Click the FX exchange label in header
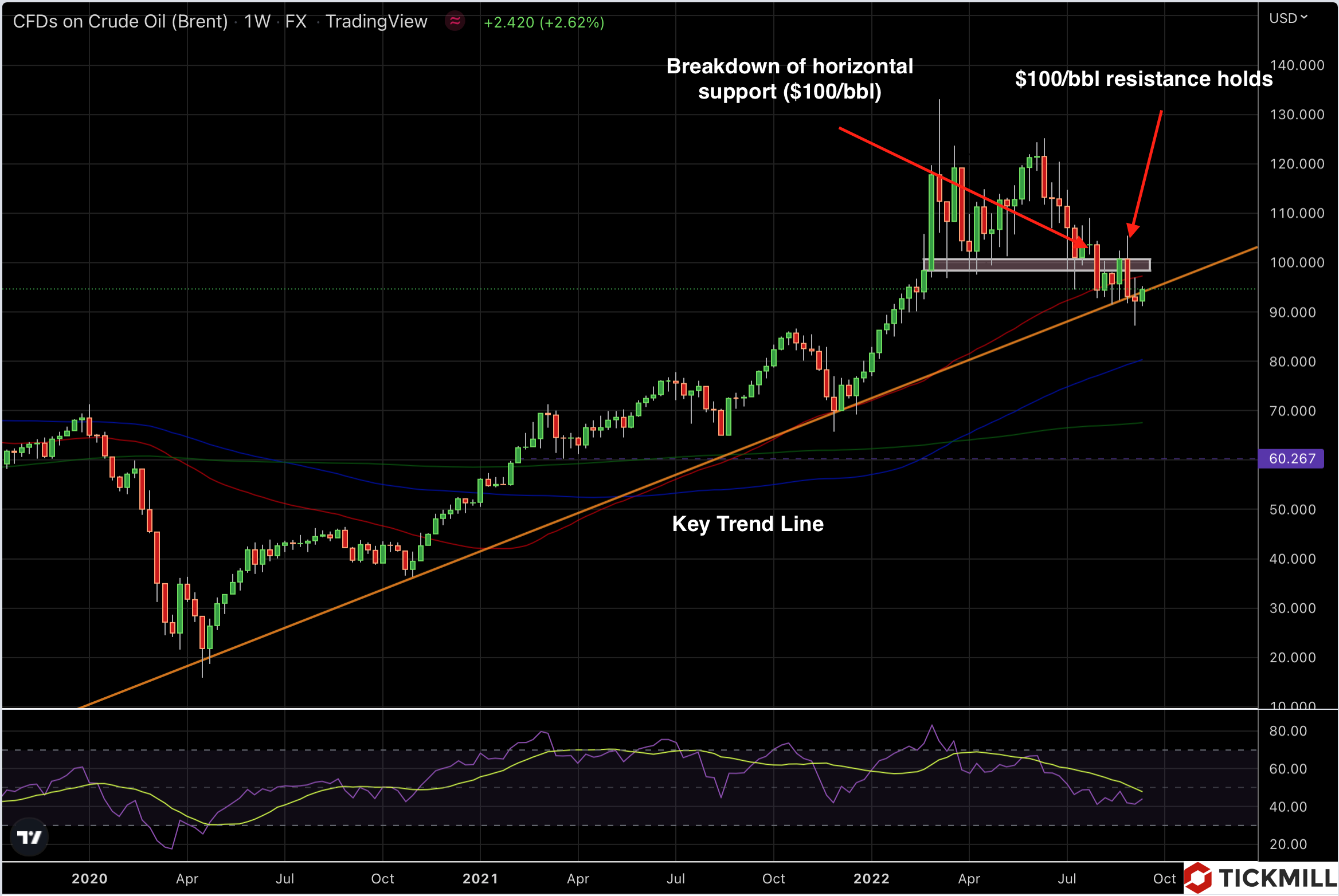This screenshot has width=1339, height=896. point(296,22)
